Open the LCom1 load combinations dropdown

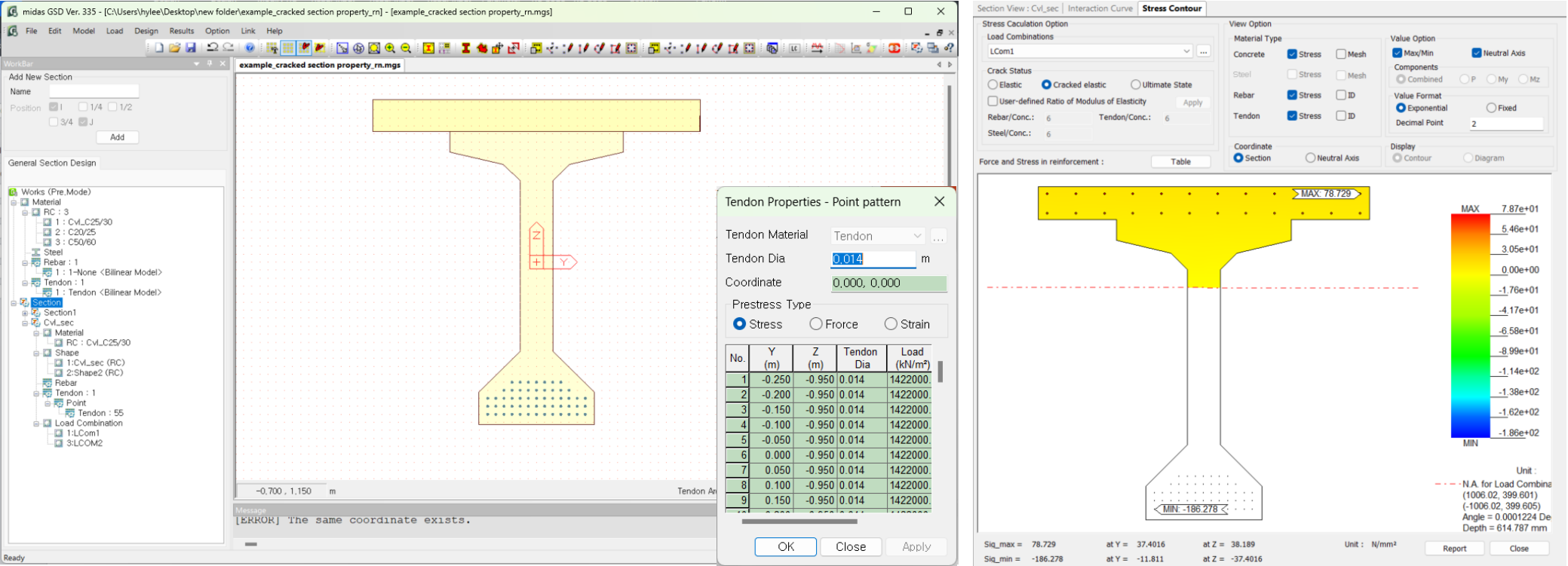click(1186, 51)
